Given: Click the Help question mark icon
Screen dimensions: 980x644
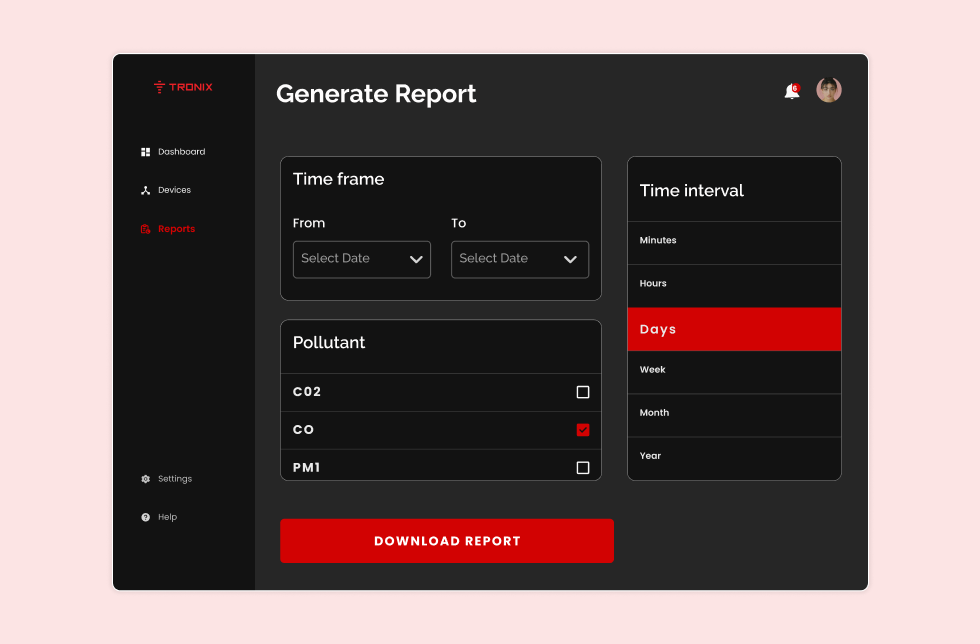Looking at the screenshot, I should tap(145, 517).
